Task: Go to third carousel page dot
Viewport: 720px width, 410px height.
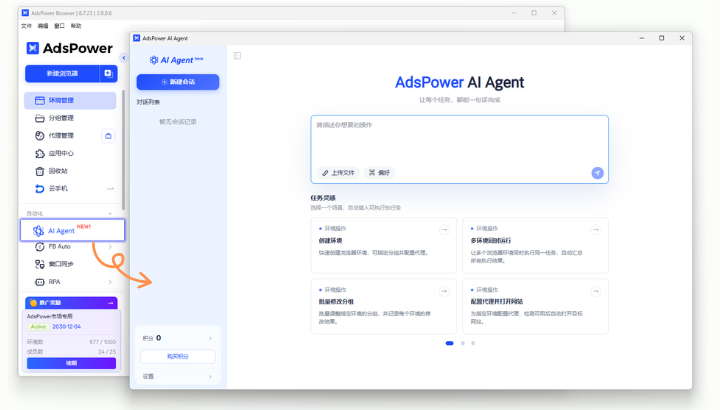Action: pos(473,343)
